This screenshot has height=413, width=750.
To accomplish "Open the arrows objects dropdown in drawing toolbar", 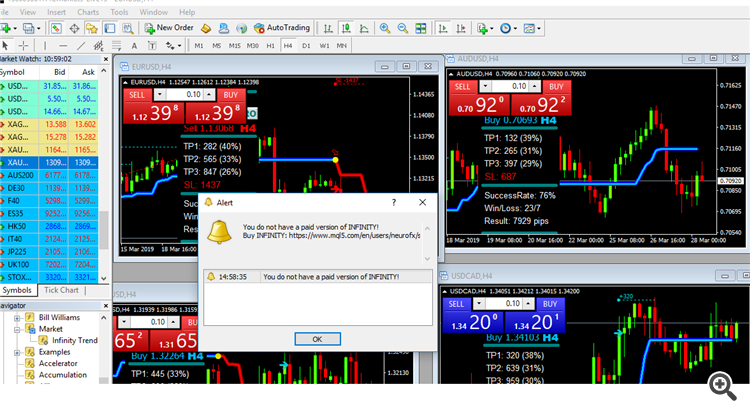I will point(179,46).
